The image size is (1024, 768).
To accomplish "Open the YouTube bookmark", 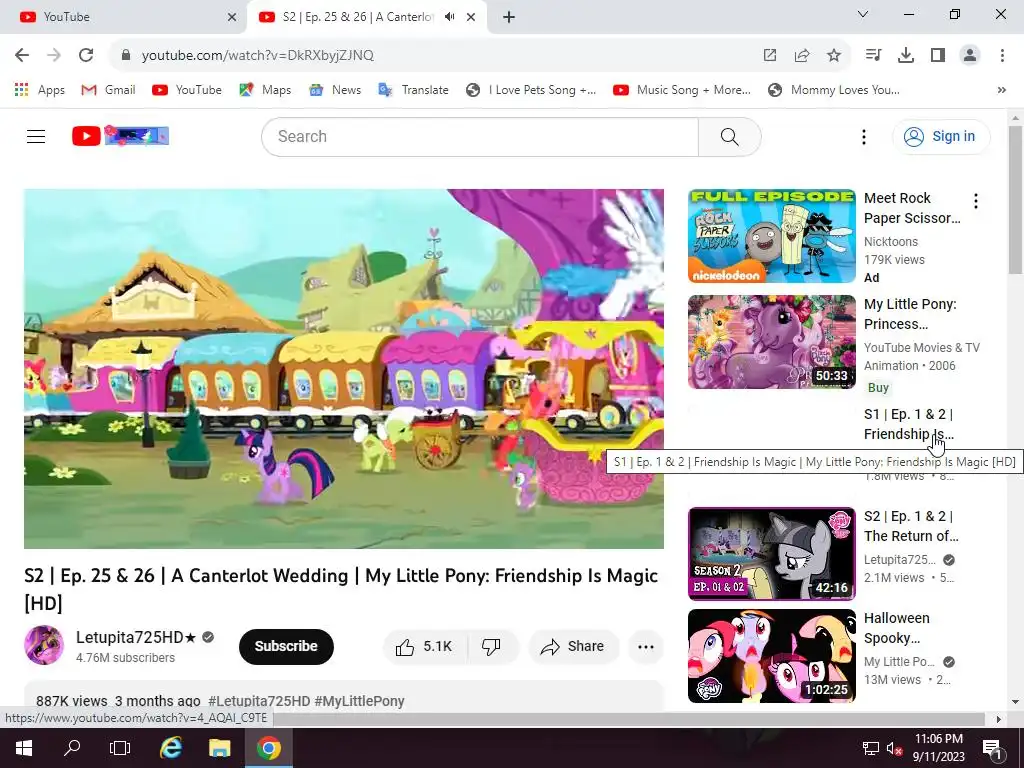I will [x=187, y=90].
